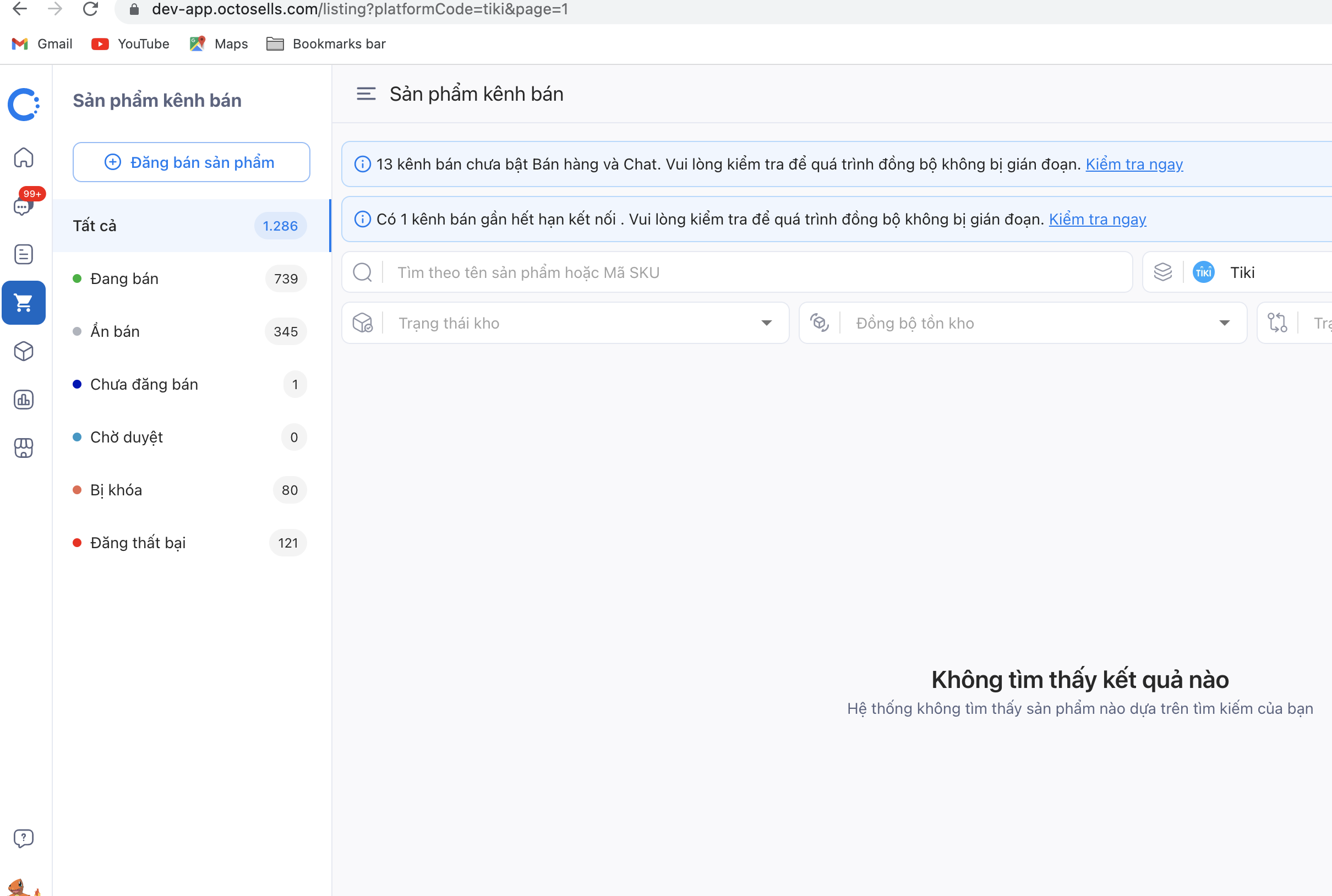This screenshot has height=896, width=1332.
Task: Expand the sync options dropdown arrow
Action: tap(1224, 322)
